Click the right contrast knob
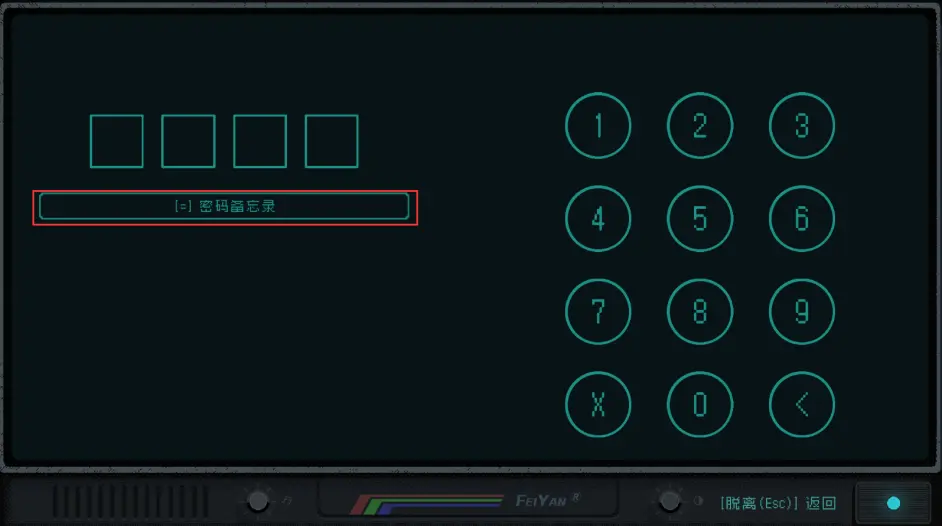Image resolution: width=942 pixels, height=526 pixels. point(669,501)
